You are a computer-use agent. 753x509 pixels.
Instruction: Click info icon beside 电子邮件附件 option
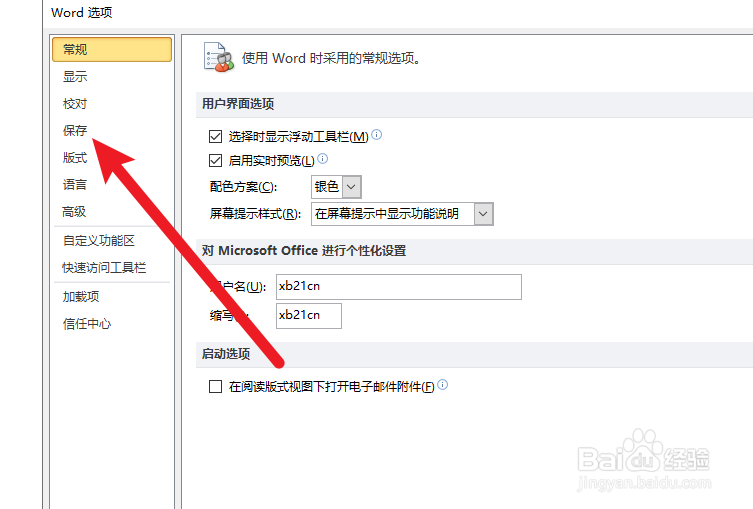click(442, 385)
